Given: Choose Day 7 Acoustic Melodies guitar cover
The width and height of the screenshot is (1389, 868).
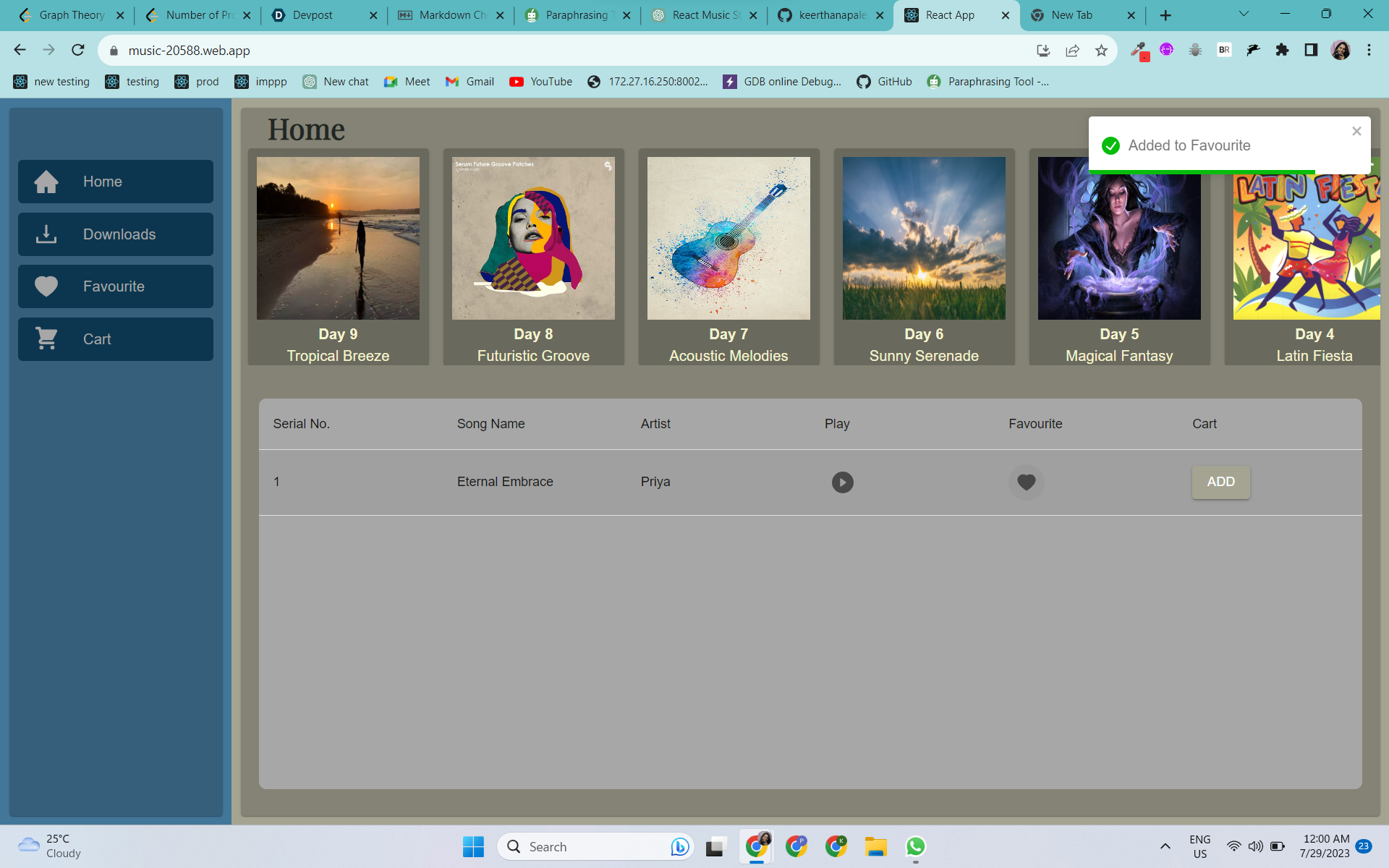Looking at the screenshot, I should click(x=729, y=239).
